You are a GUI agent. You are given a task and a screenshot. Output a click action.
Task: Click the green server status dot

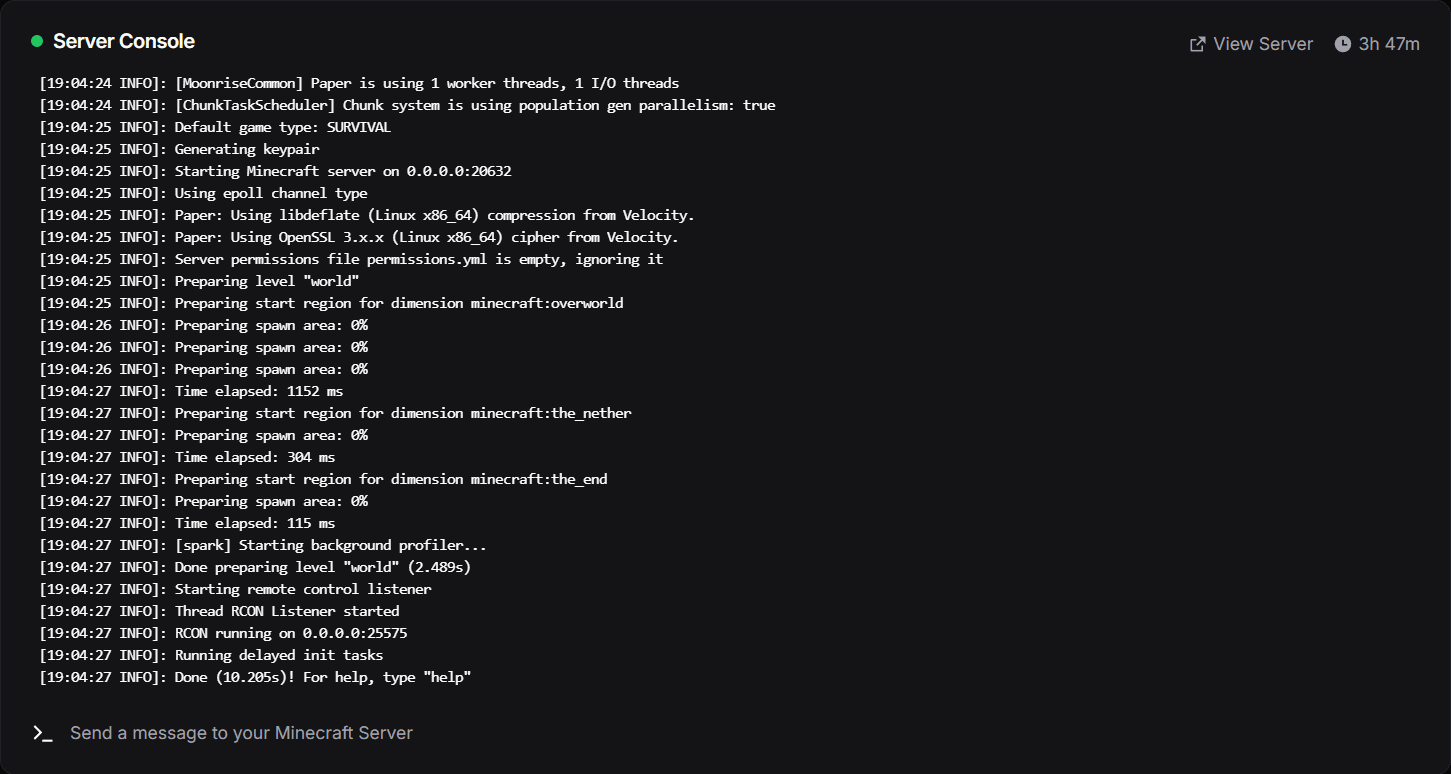(x=37, y=41)
